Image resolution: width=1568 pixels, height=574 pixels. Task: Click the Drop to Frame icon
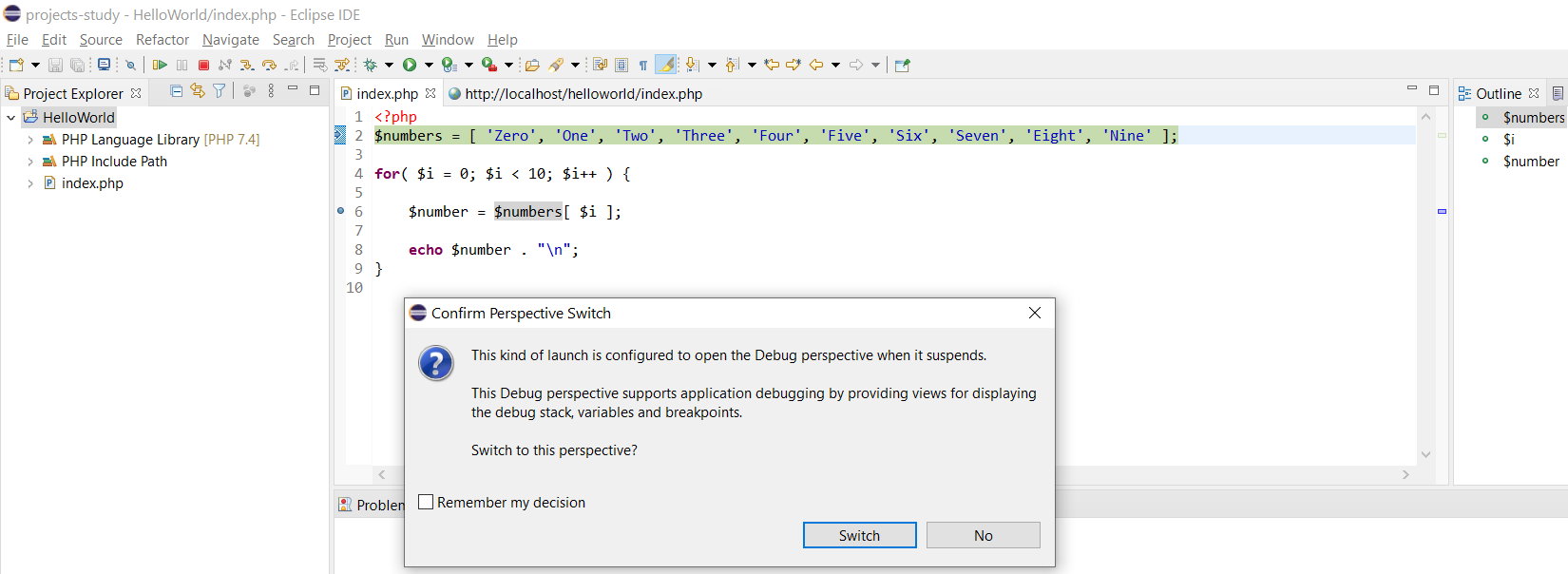point(319,65)
